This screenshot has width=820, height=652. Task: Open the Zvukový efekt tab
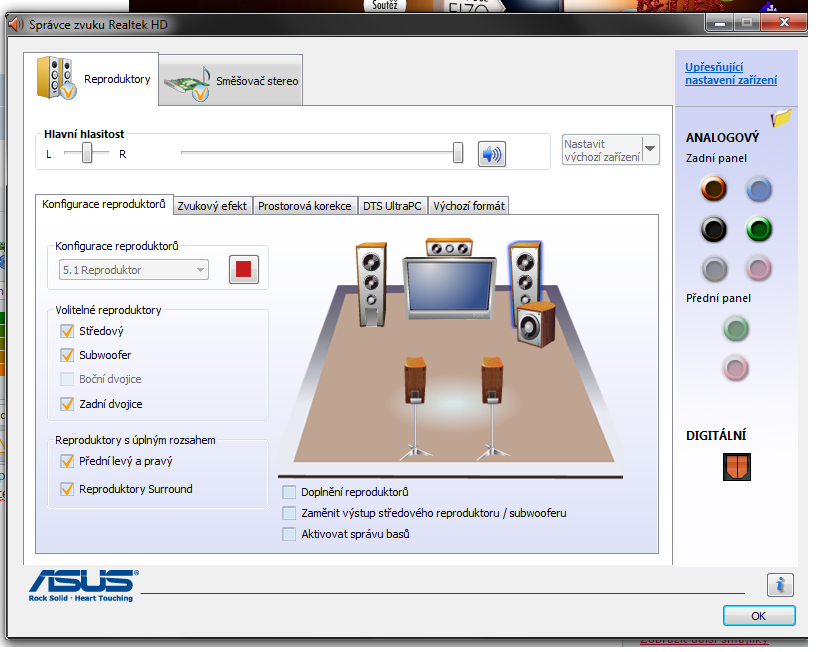(212, 206)
